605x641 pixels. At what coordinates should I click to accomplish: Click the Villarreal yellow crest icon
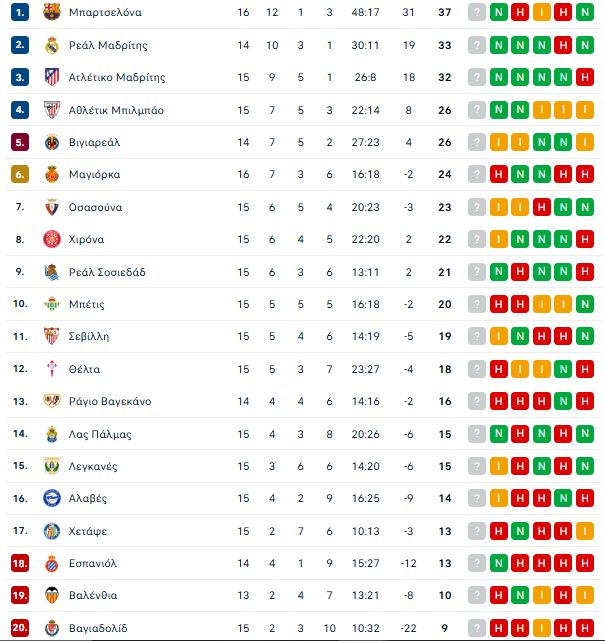[52, 142]
